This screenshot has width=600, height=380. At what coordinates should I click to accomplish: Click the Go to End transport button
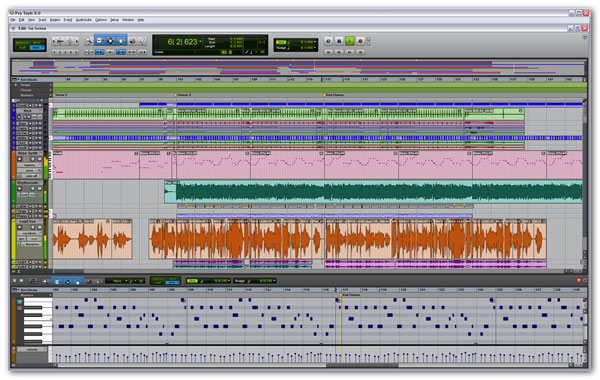[360, 51]
